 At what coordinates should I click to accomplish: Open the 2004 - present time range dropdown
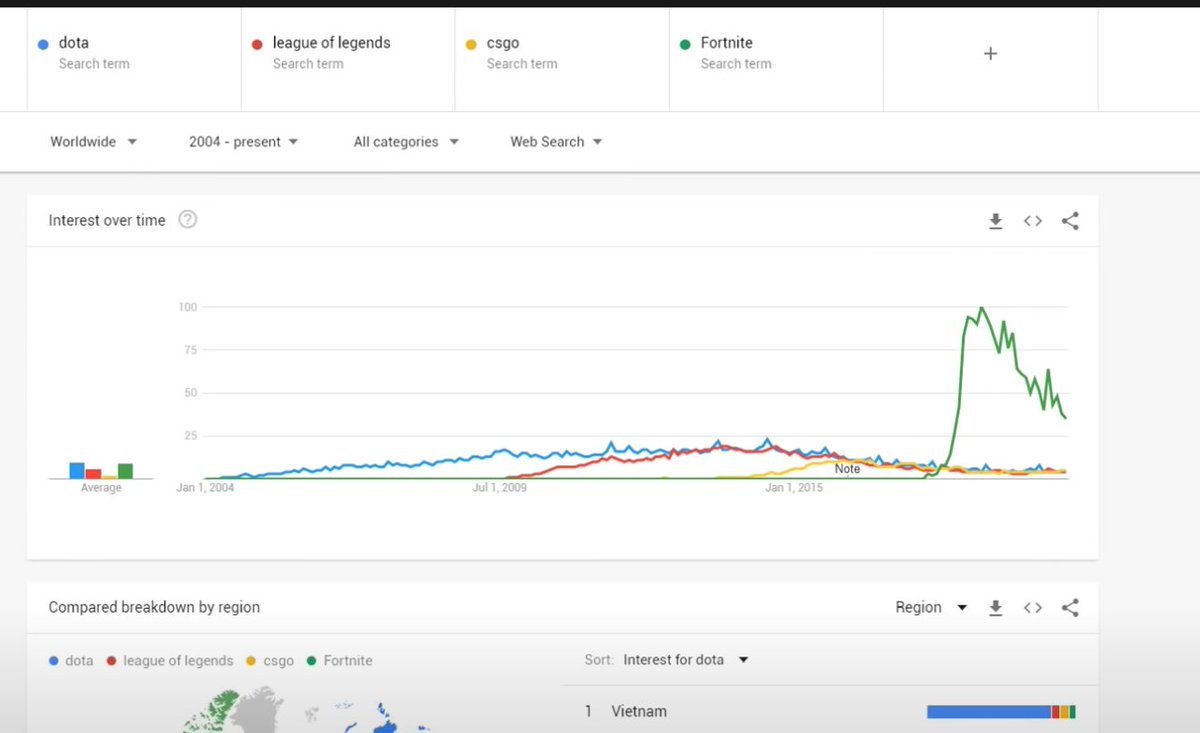pyautogui.click(x=244, y=142)
